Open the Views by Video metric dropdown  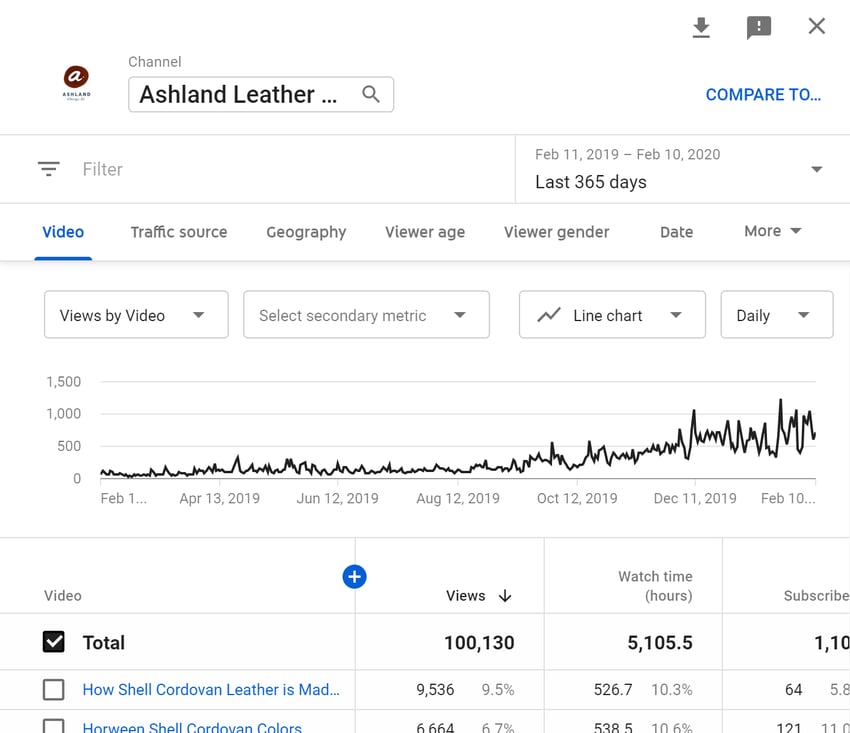tap(136, 314)
